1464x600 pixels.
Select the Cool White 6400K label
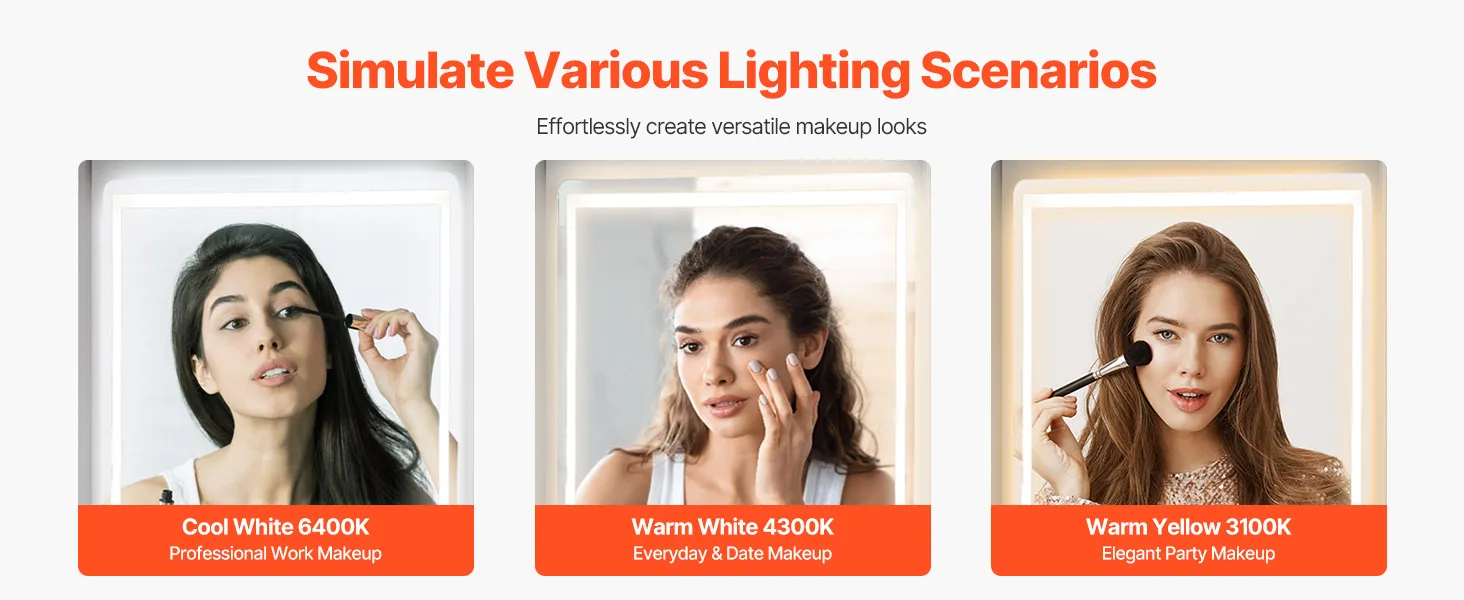[x=276, y=527]
